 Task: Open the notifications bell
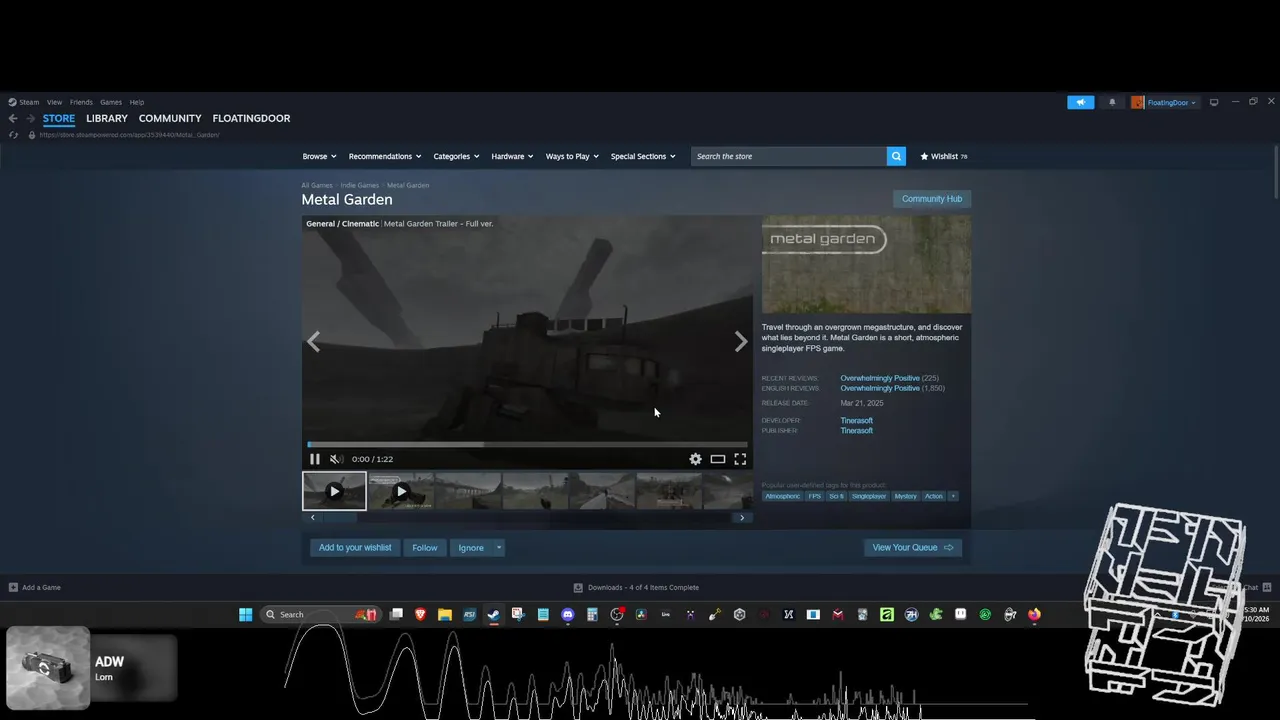pos(1112,102)
